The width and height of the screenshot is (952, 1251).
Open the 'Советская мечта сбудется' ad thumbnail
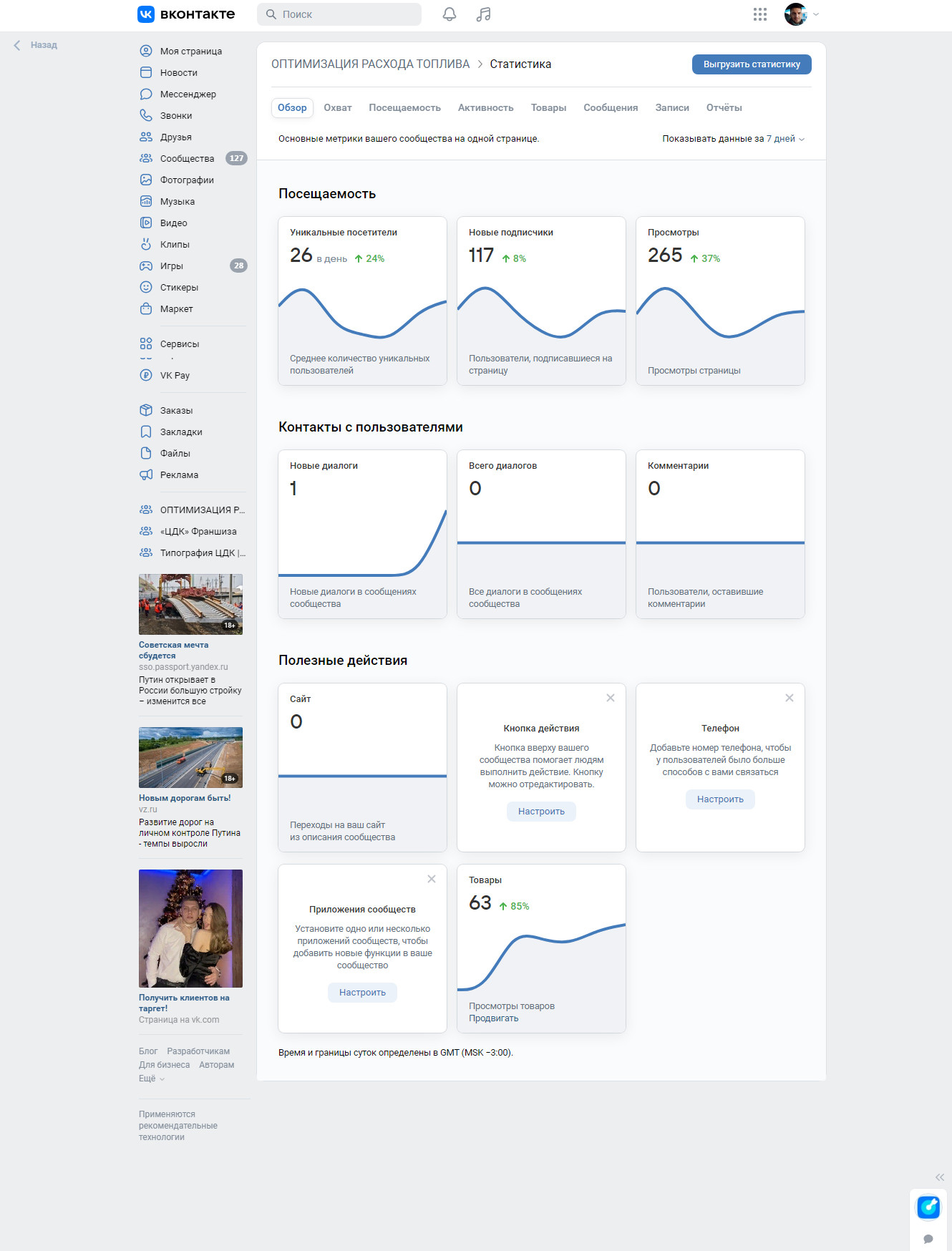[x=190, y=604]
